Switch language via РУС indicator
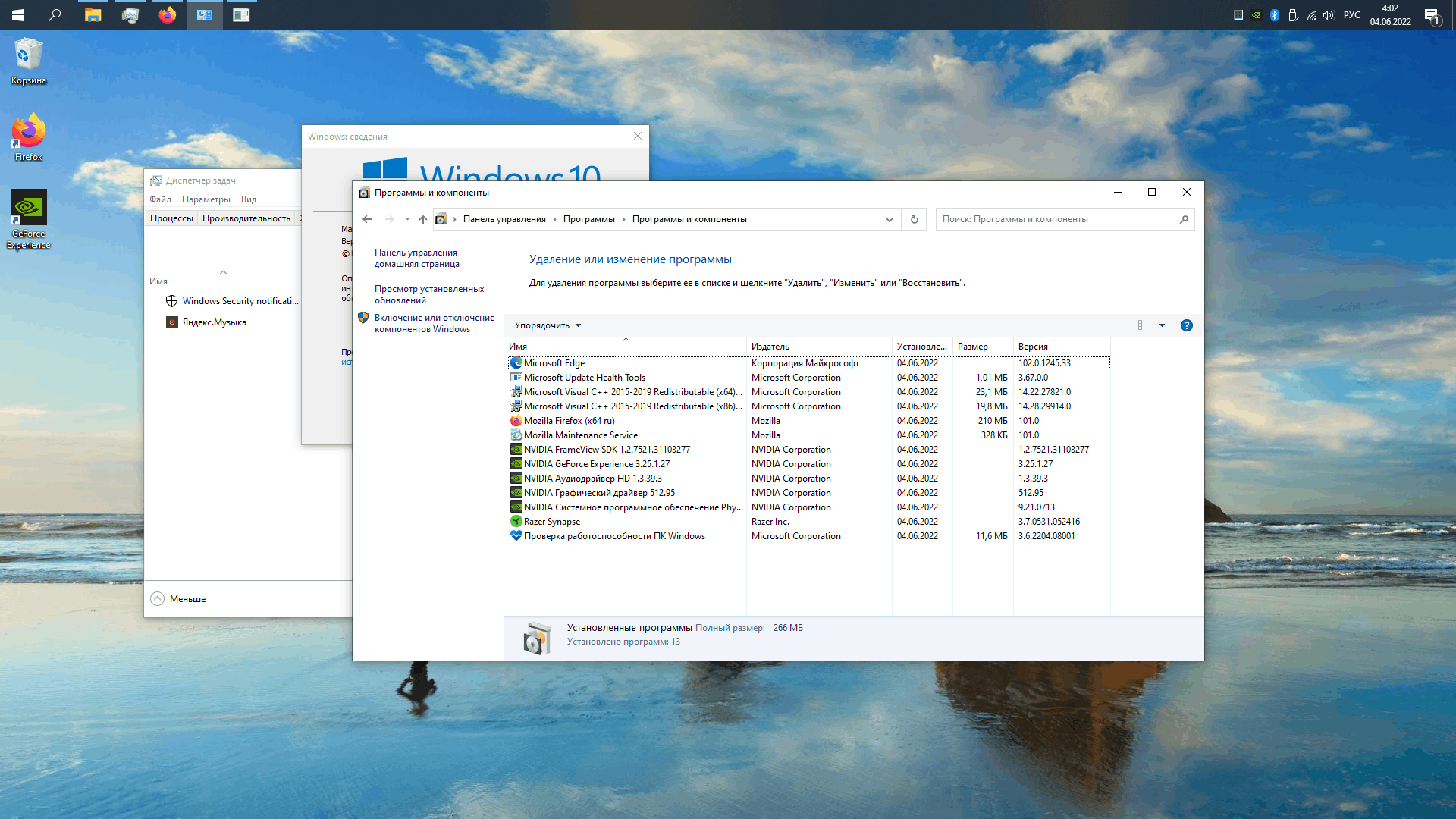 [x=1352, y=15]
